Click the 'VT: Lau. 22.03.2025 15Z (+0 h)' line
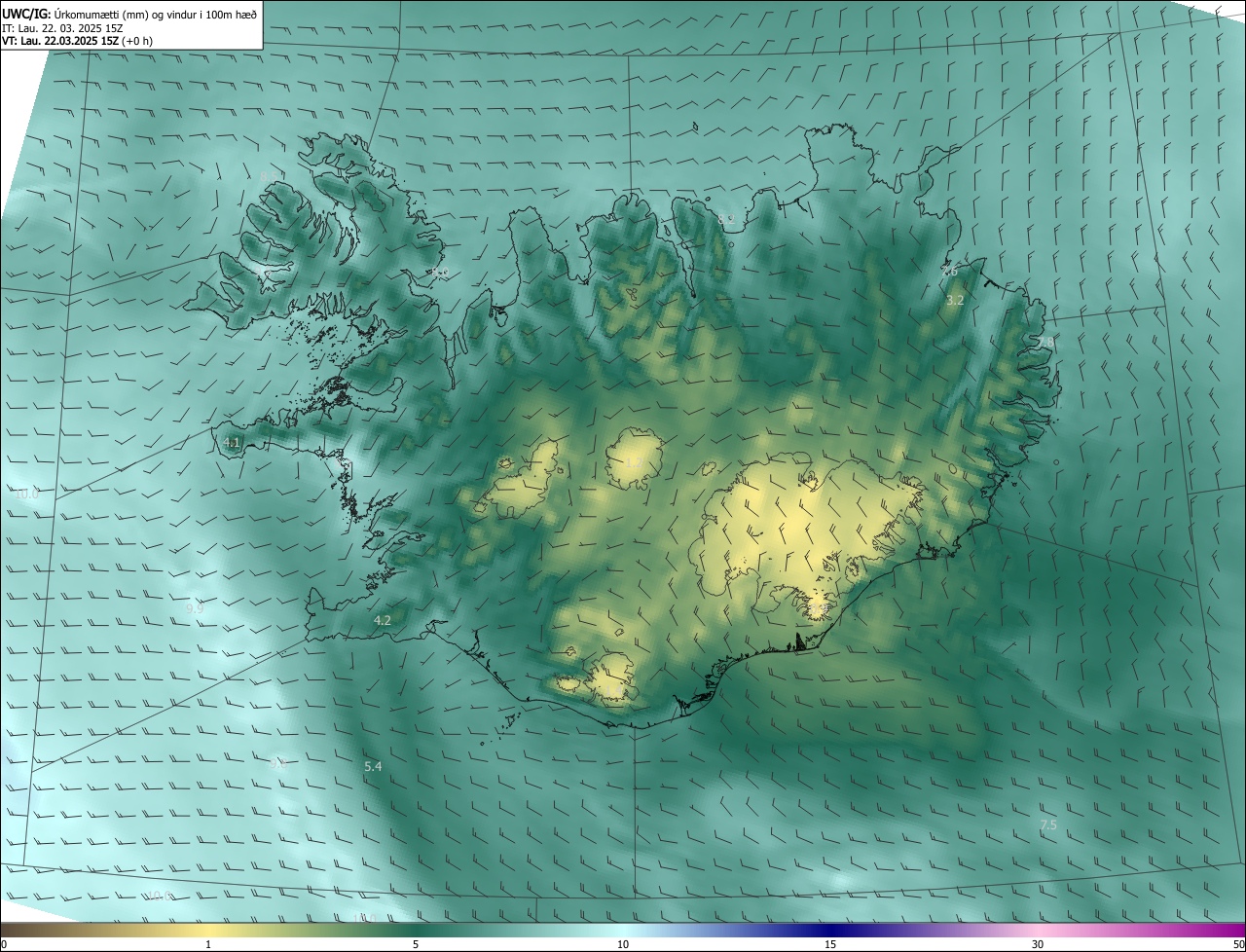 point(78,41)
